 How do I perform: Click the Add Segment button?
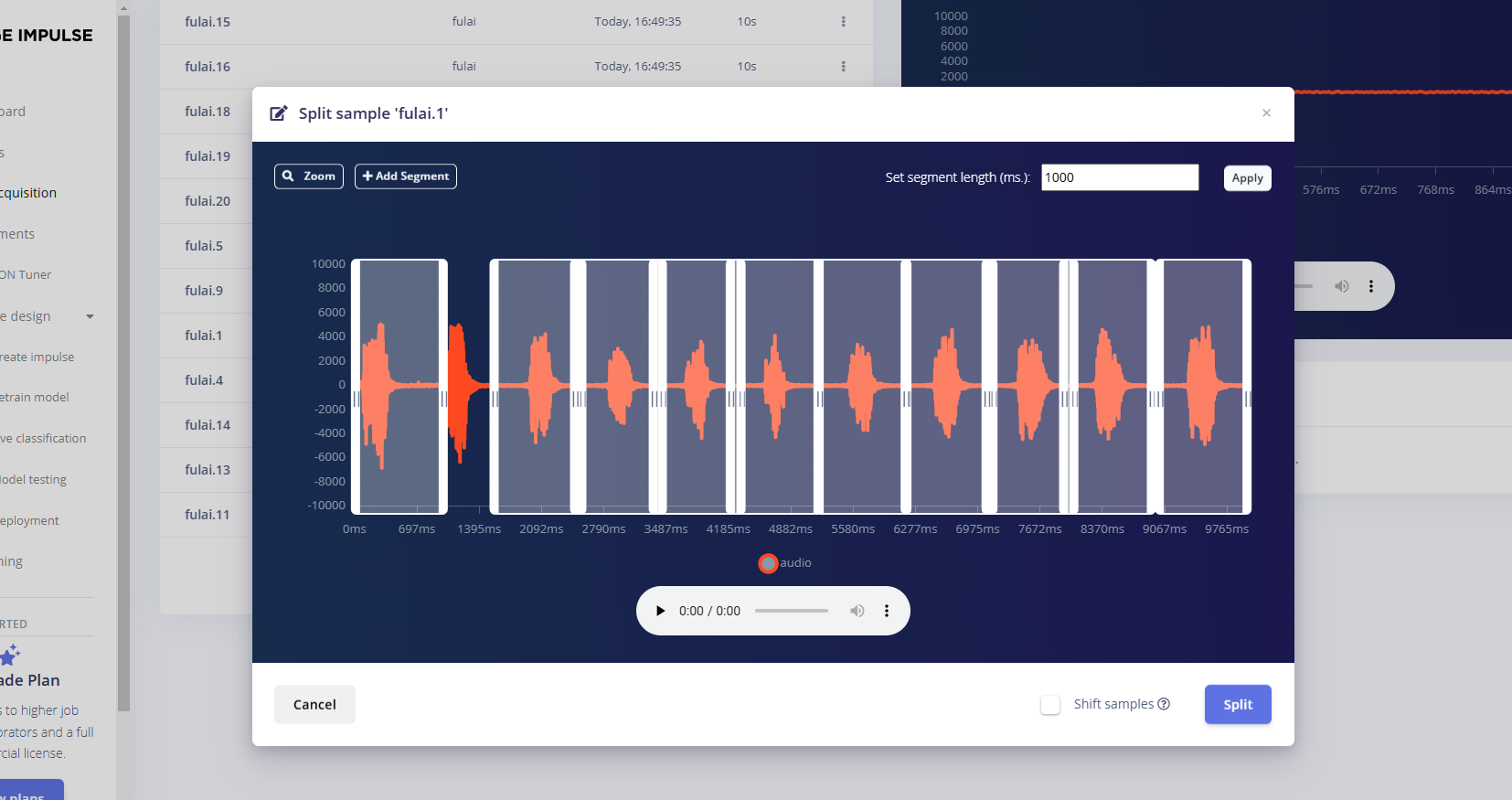(406, 176)
